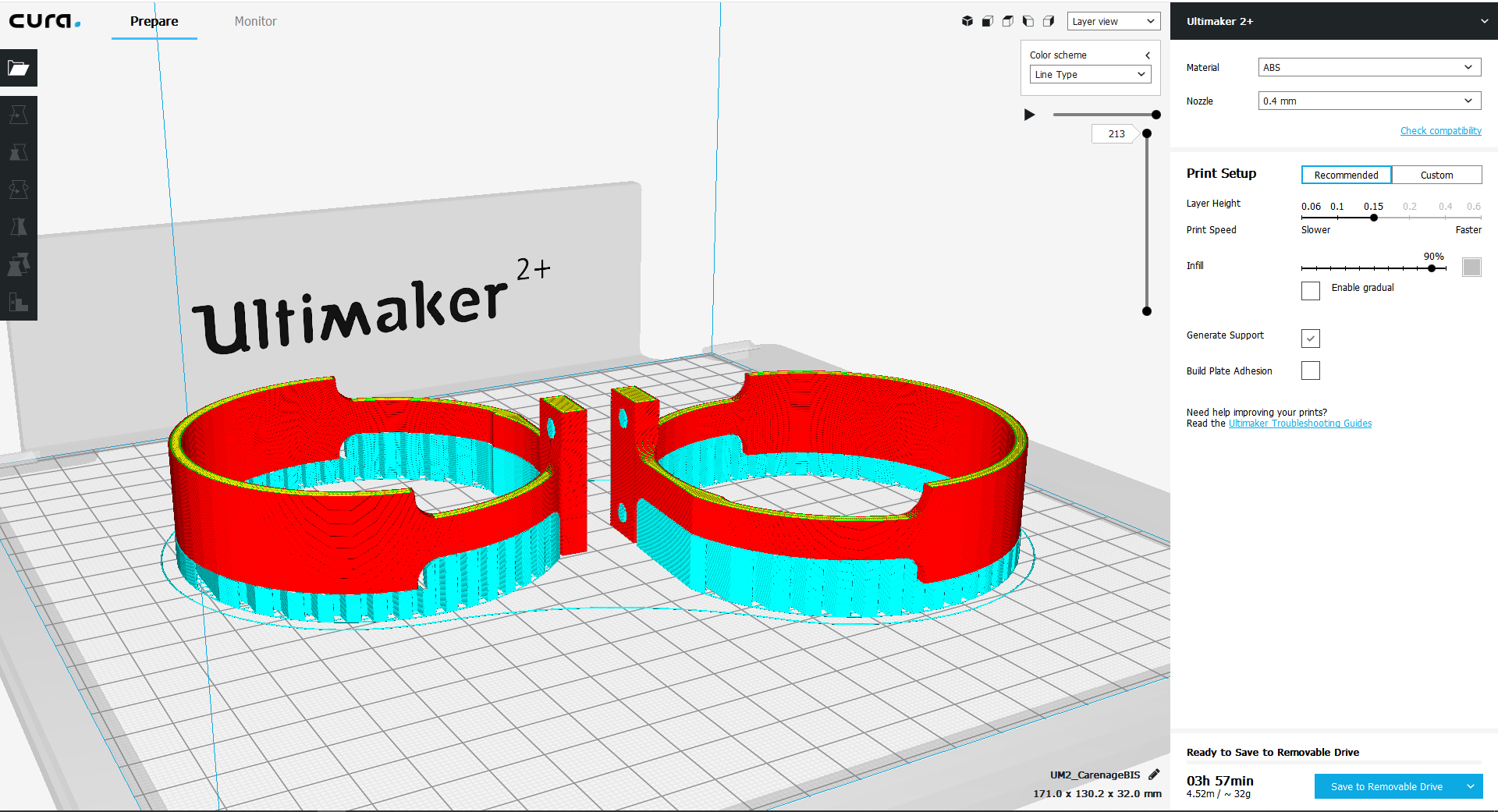
Task: Click the layer height slider handle at 0.15
Action: click(x=1374, y=218)
